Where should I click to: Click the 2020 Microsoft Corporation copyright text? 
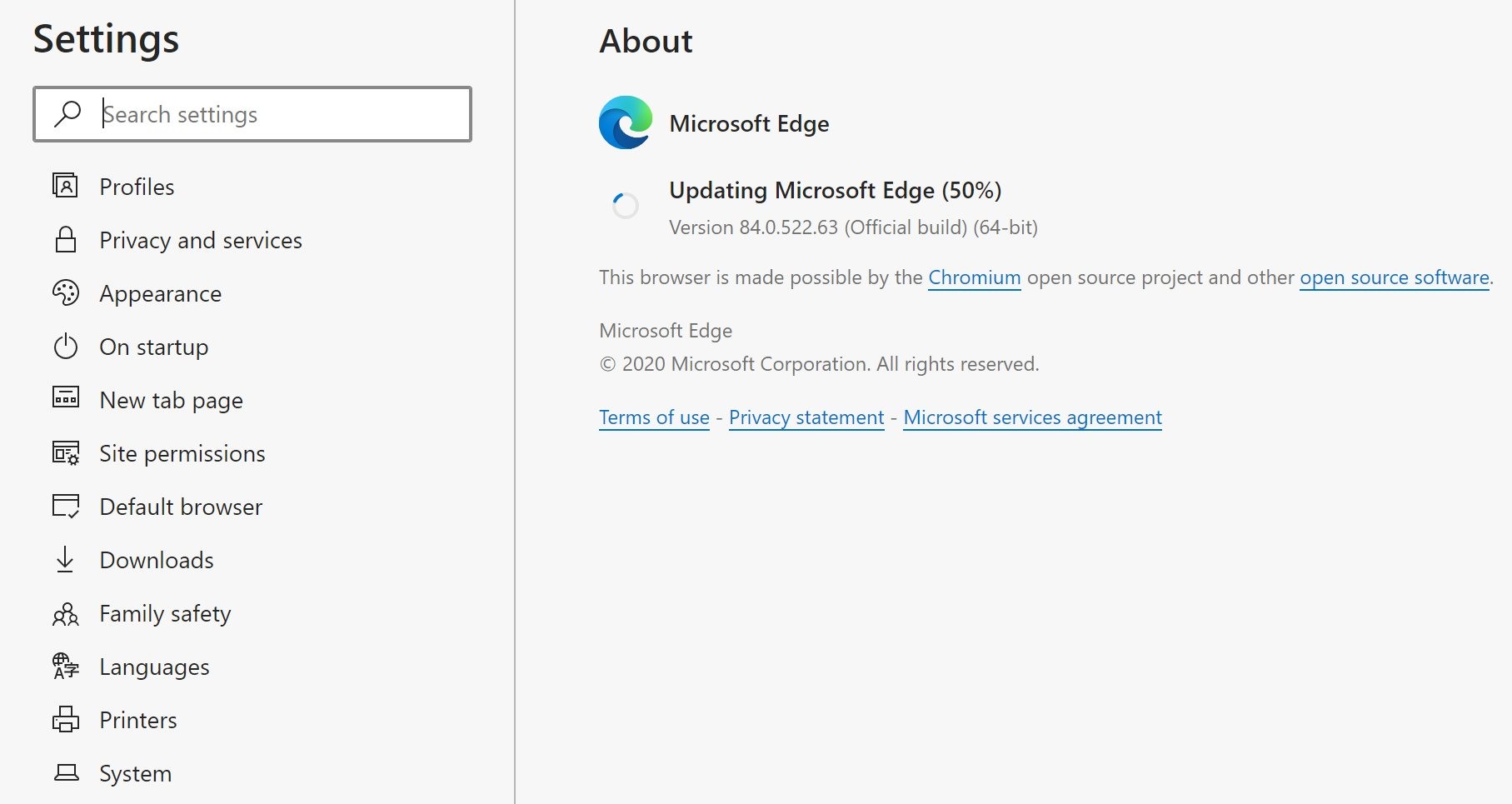point(819,364)
